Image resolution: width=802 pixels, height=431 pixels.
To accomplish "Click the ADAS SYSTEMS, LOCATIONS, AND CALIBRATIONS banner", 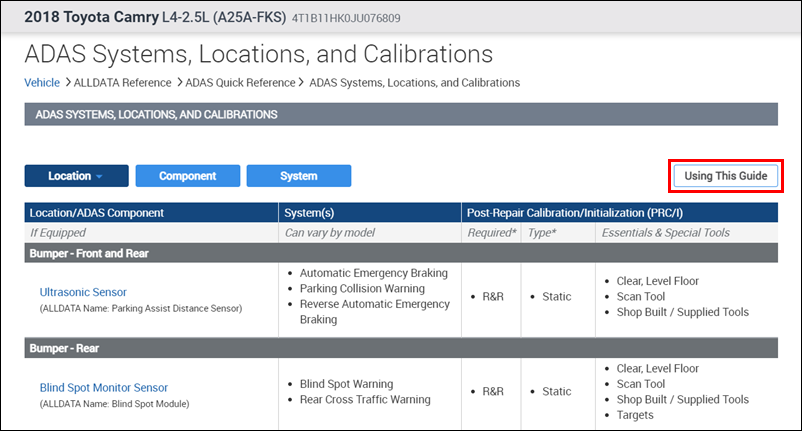I will click(401, 115).
